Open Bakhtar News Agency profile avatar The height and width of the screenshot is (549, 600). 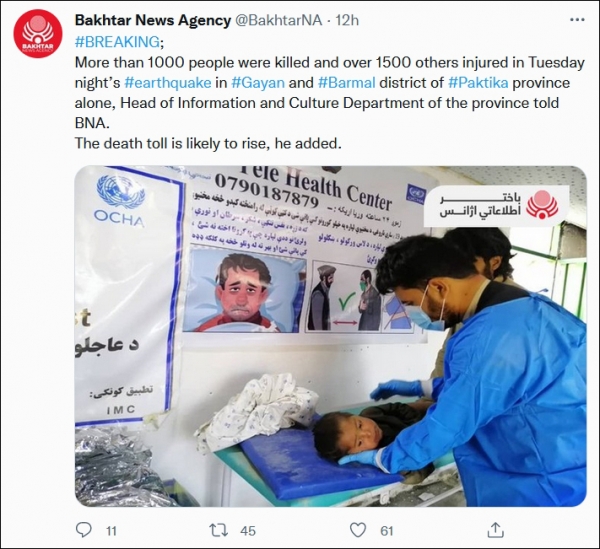coord(38,34)
